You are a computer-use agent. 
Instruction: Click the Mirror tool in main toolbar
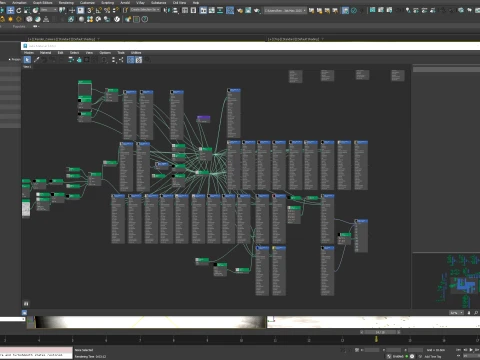coord(166,10)
